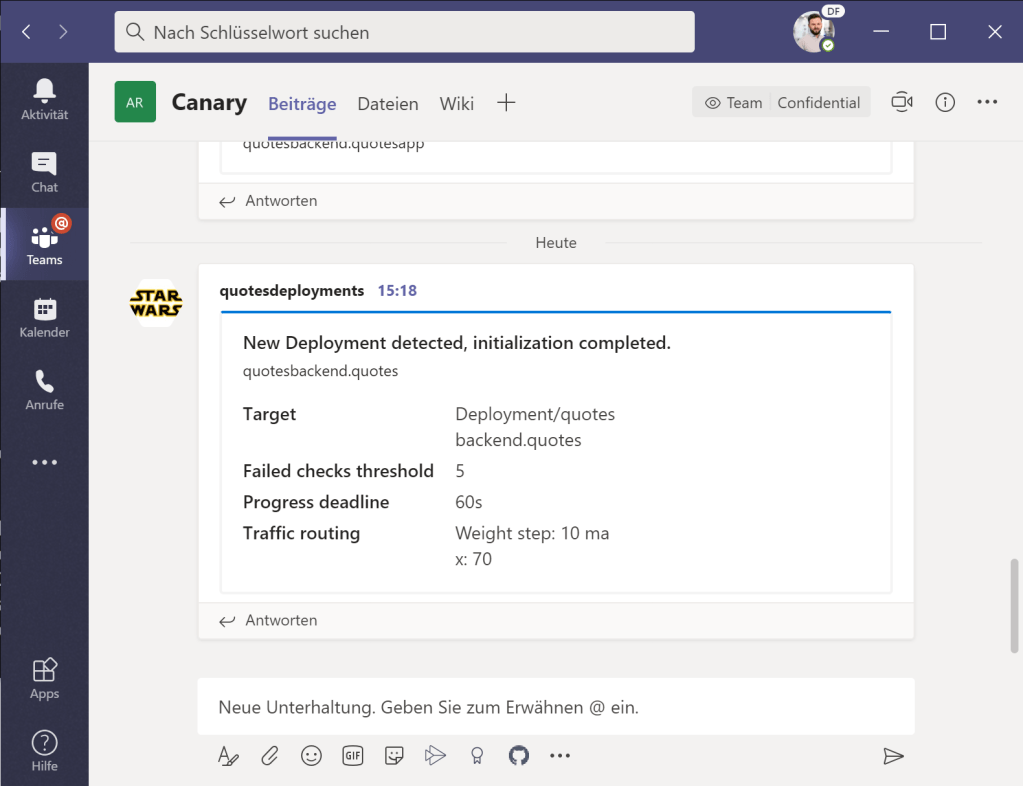Open Kalender in the sidebar

point(44,317)
